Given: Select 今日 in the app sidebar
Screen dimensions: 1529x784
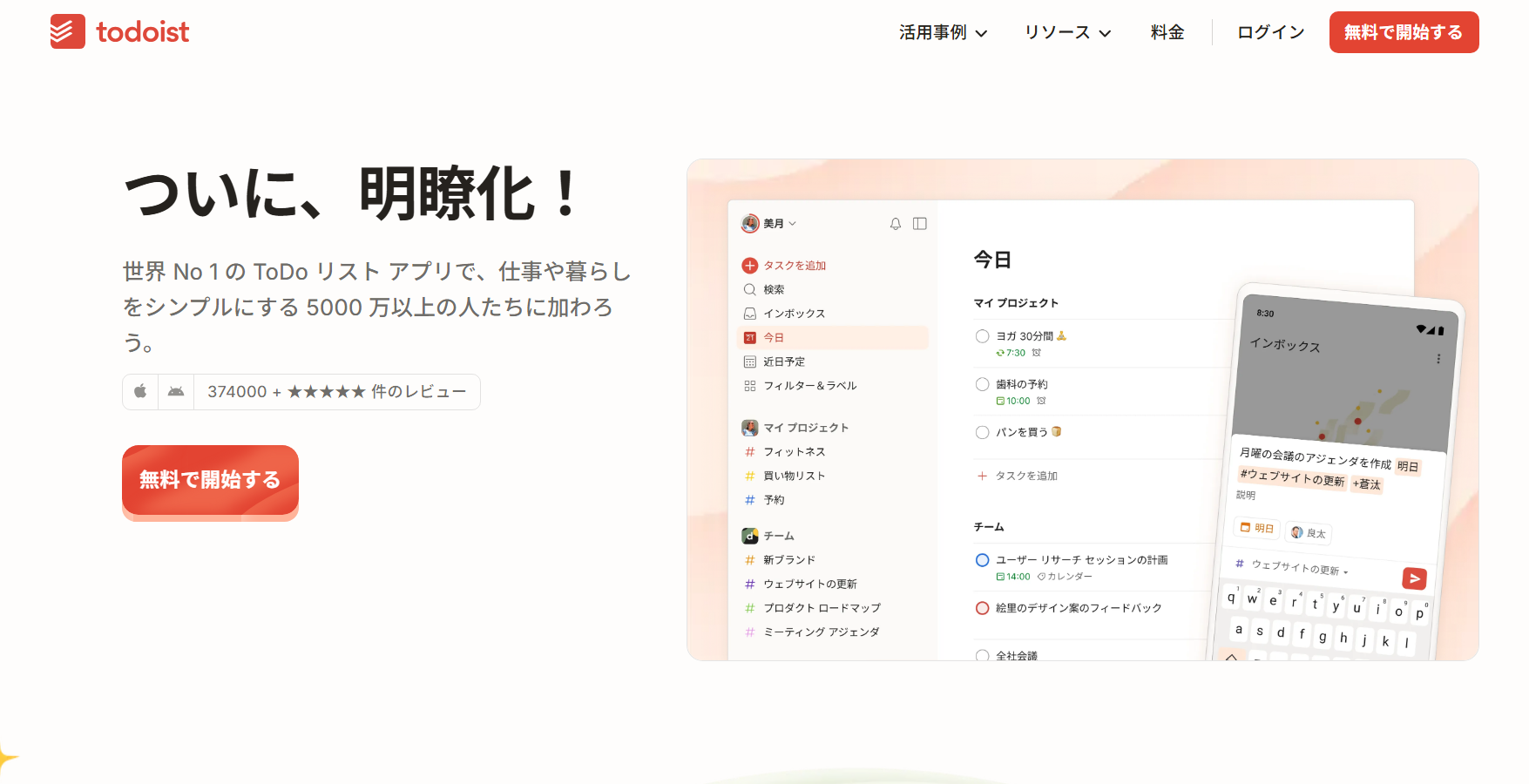Looking at the screenshot, I should pyautogui.click(x=774, y=337).
